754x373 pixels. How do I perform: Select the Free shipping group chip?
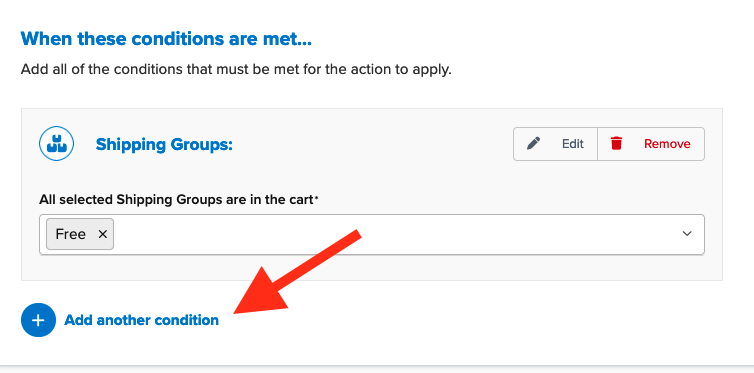pos(80,234)
